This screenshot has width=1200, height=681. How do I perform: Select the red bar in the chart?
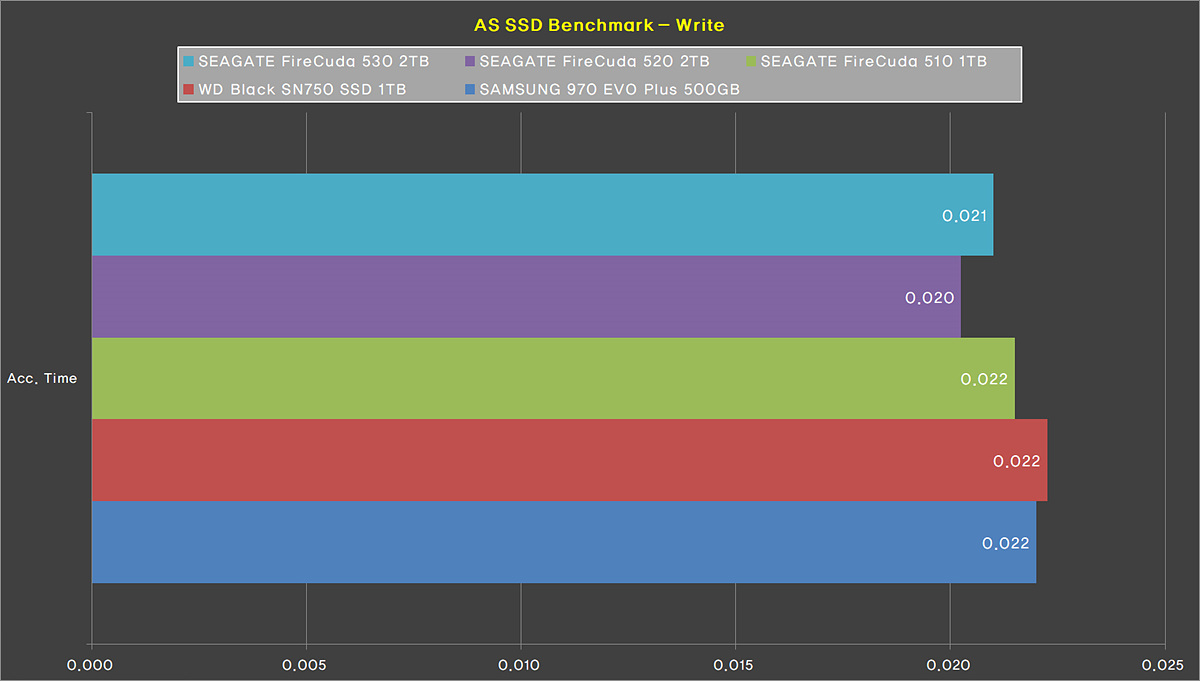569,461
